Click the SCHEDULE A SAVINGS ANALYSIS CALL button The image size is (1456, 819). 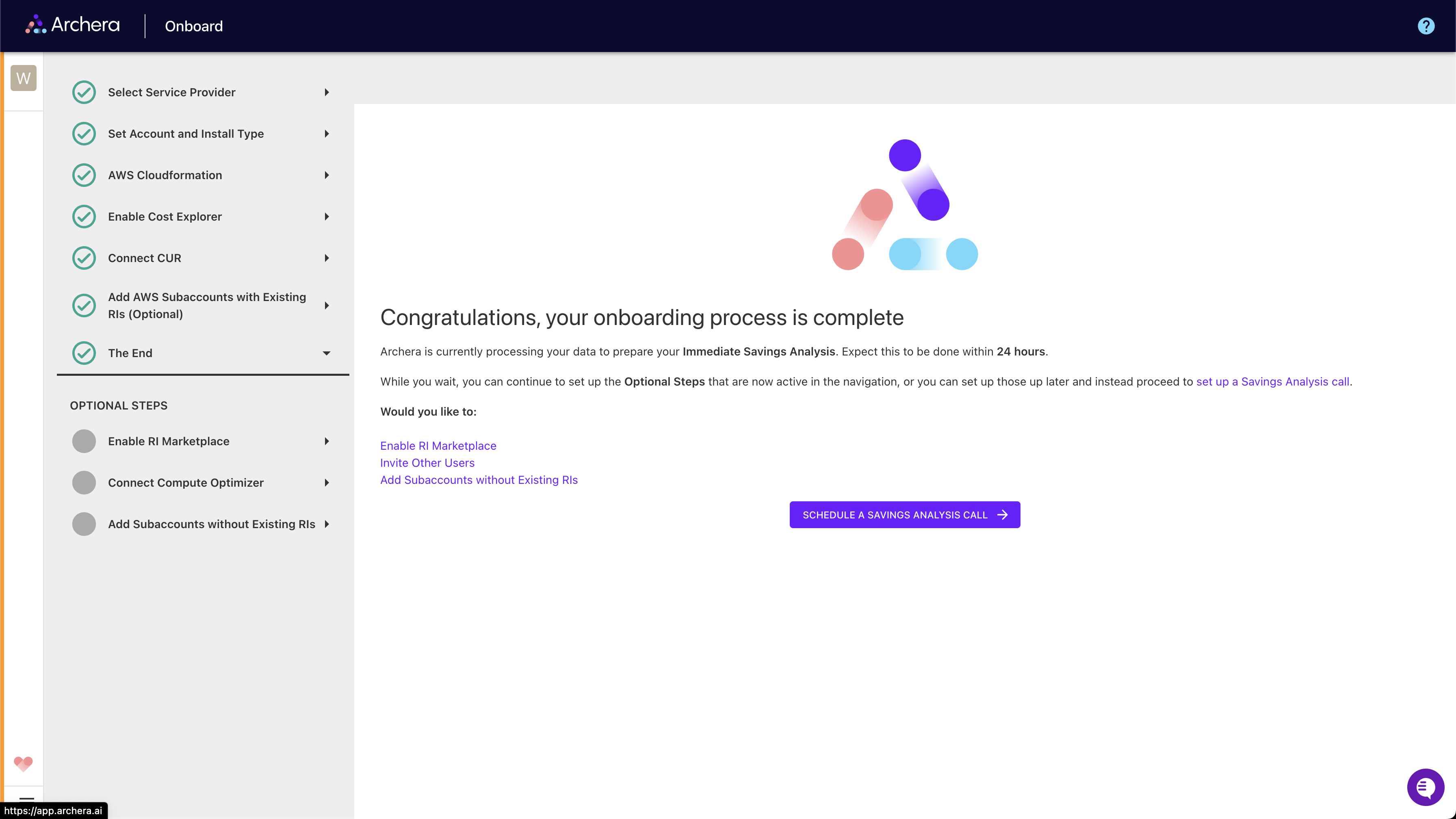[904, 514]
